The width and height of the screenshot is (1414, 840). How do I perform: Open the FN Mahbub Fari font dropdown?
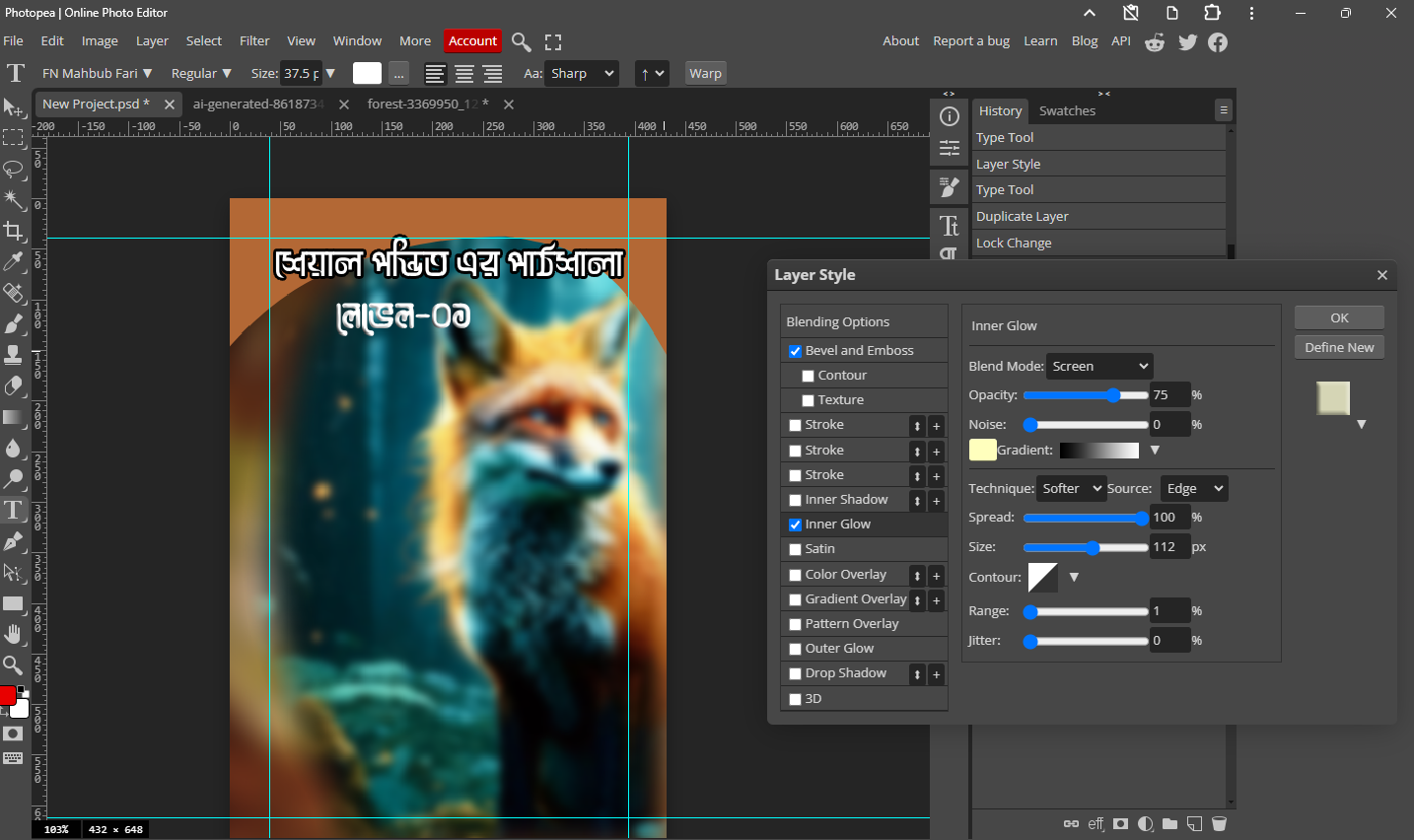97,73
